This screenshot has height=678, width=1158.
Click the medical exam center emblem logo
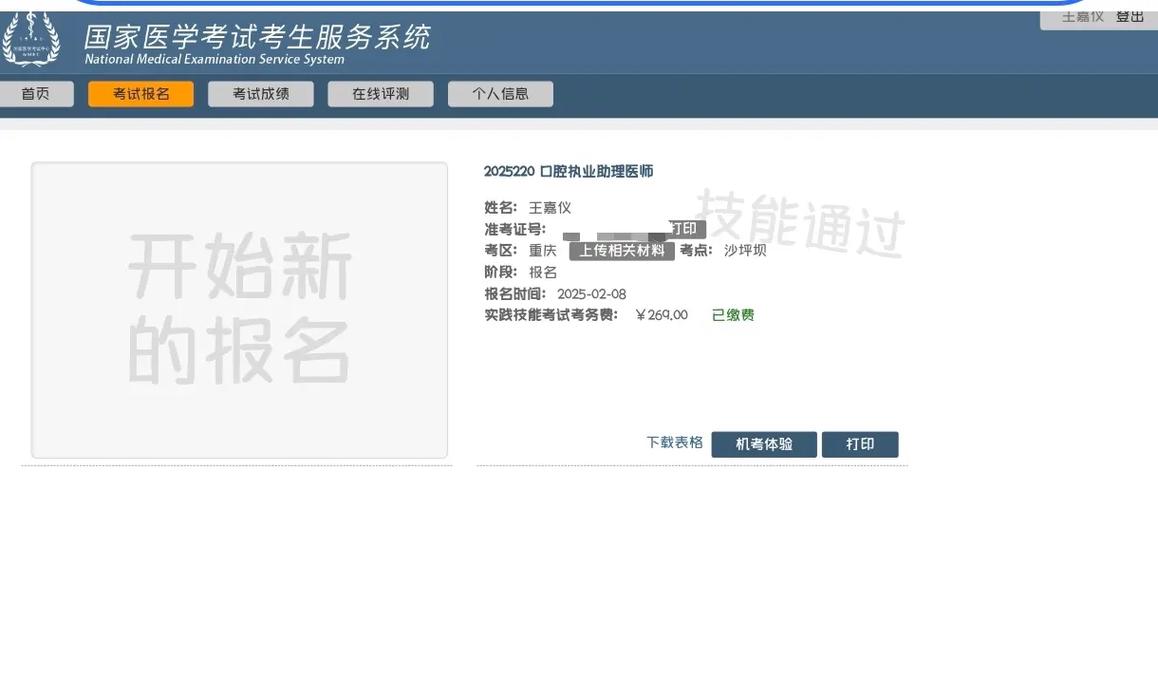pos(31,41)
